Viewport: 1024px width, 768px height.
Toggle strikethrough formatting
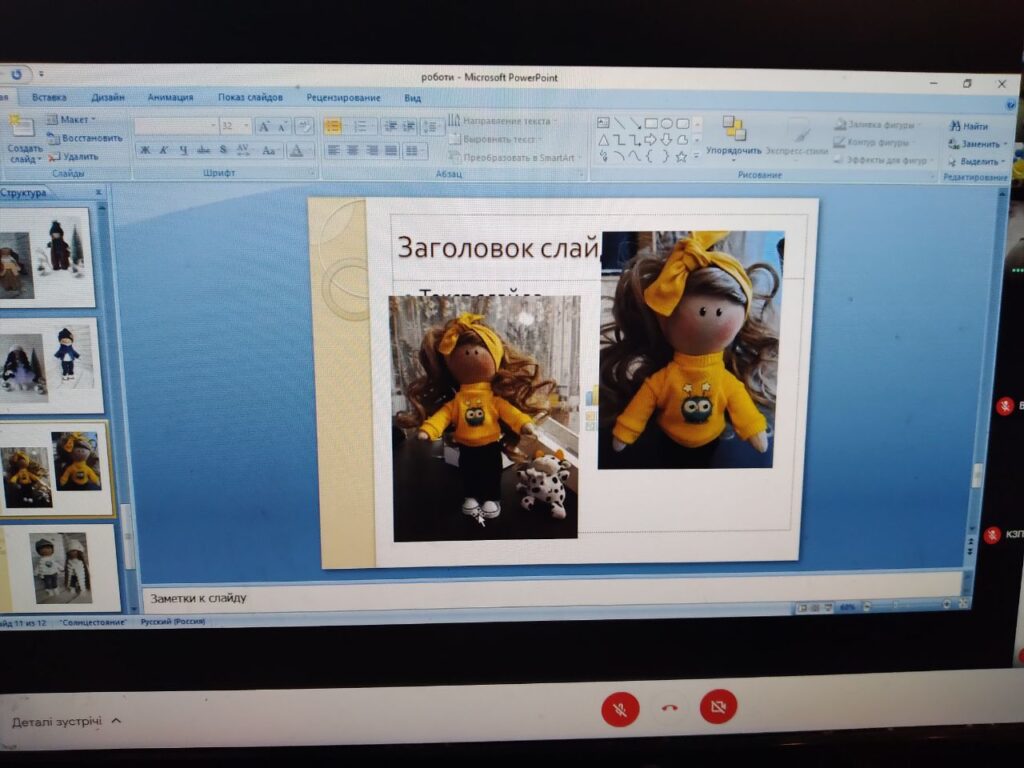(x=204, y=150)
